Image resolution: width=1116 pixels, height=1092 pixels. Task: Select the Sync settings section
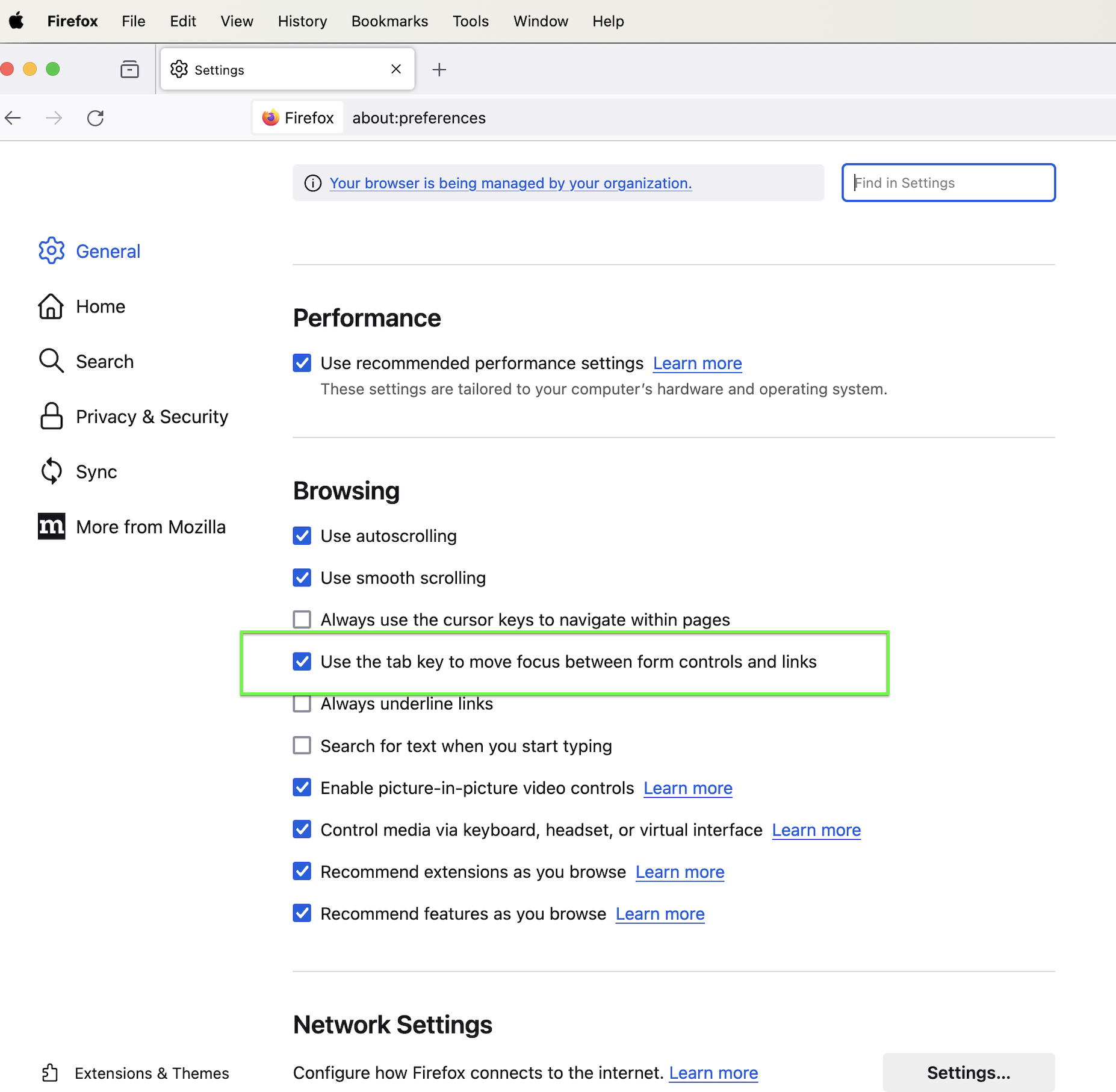point(96,471)
